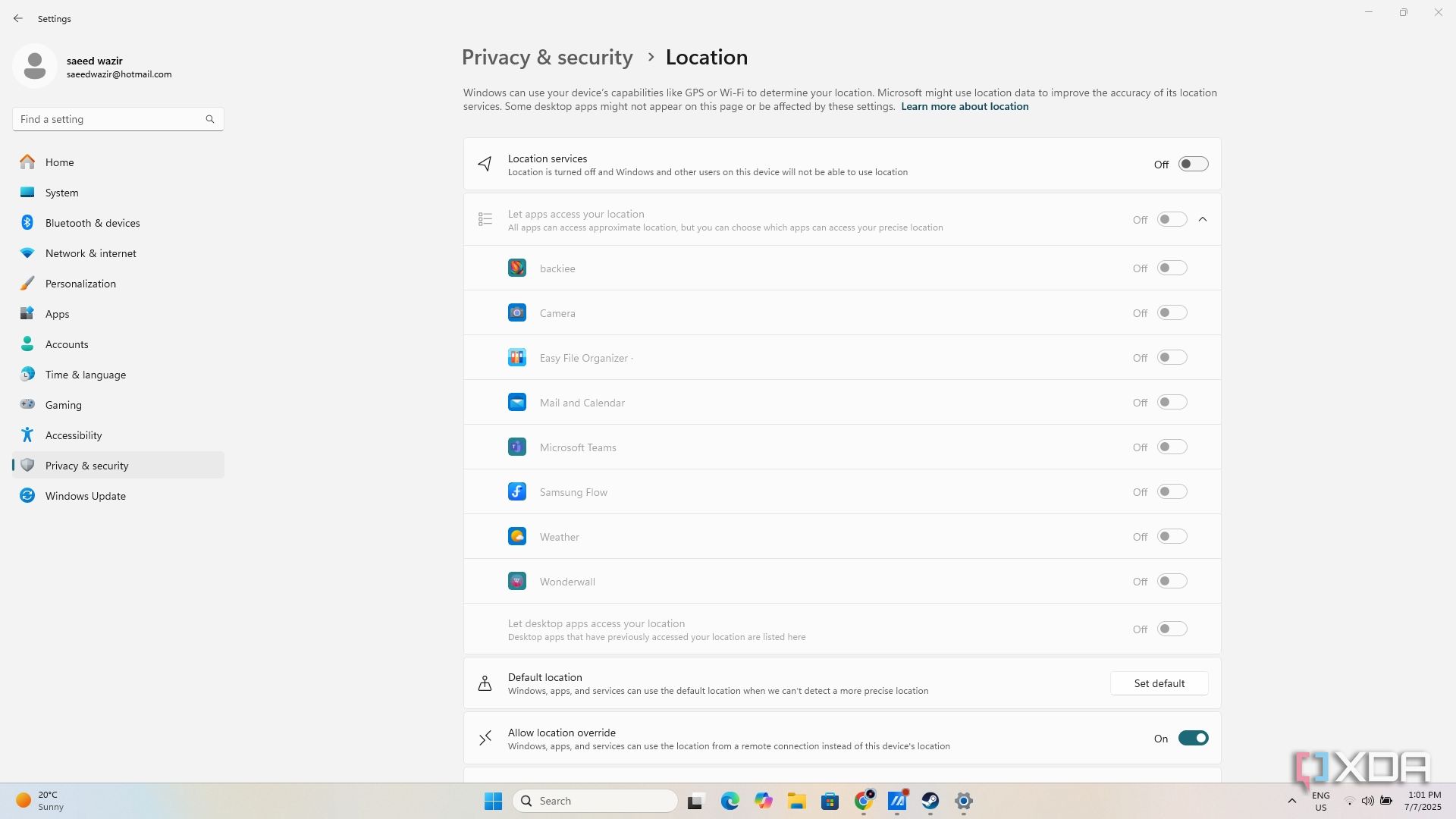1456x819 pixels.
Task: Click the Wonderwall app icon
Action: [x=517, y=581]
